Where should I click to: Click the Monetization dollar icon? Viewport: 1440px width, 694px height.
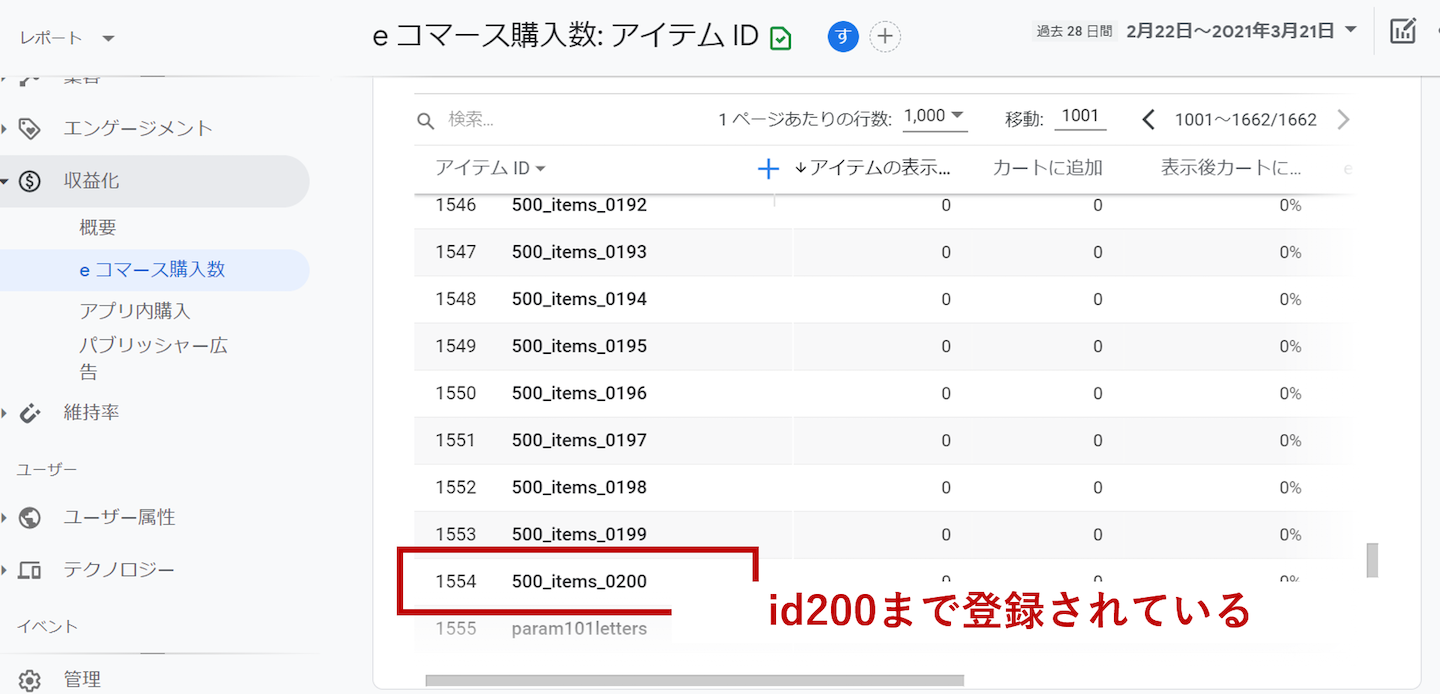[30, 181]
